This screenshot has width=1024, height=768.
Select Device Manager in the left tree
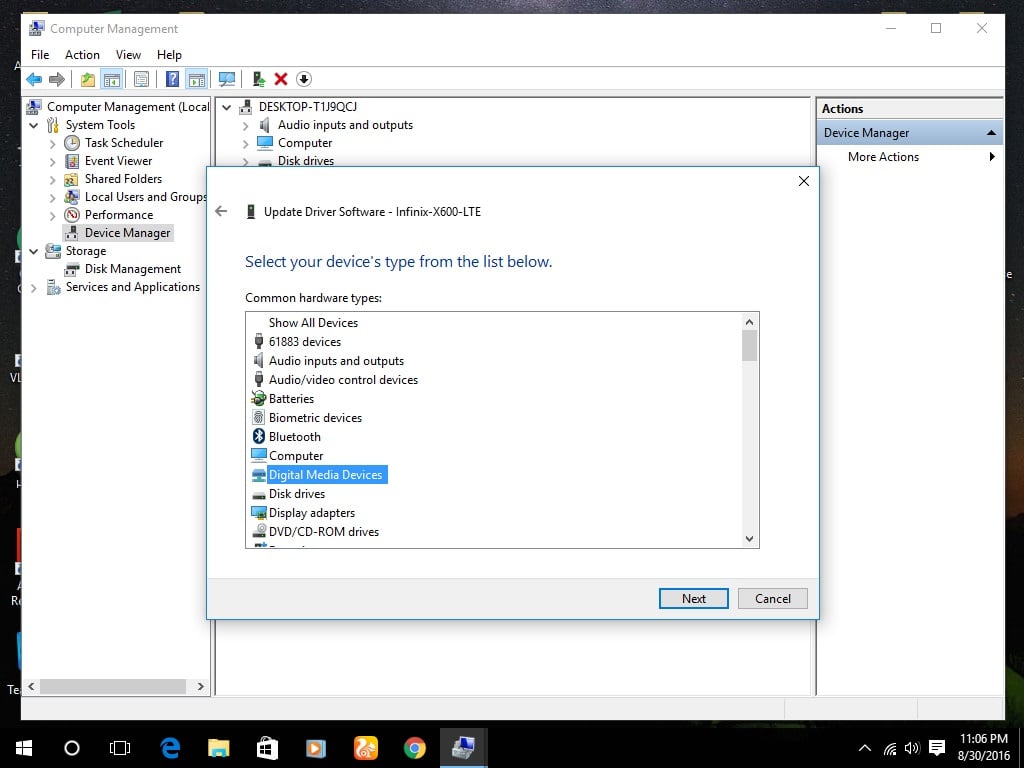127,233
